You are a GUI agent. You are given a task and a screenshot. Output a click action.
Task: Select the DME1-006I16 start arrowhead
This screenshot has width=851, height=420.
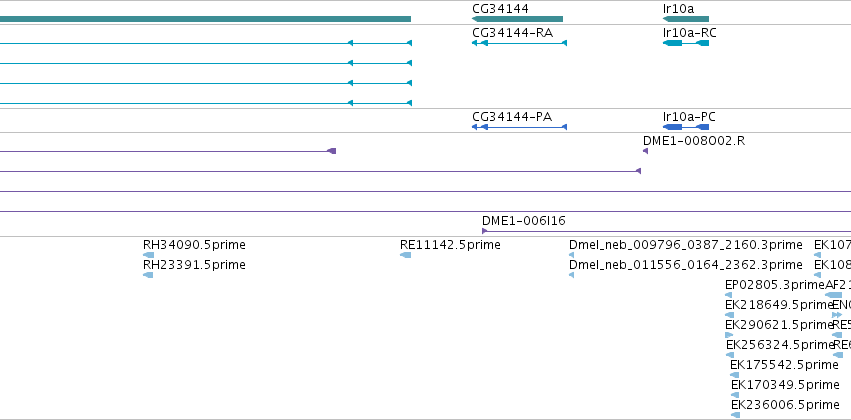click(x=485, y=231)
